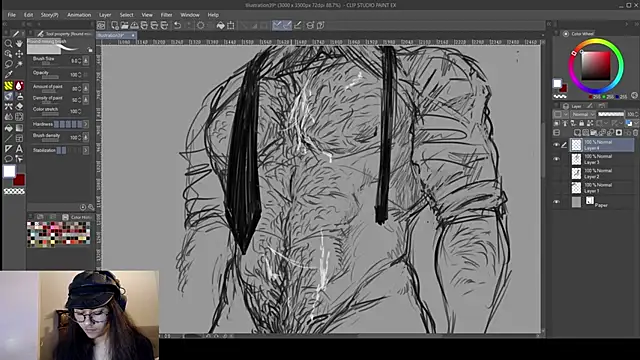This screenshot has height=360, width=640.
Task: Open the File menu
Action: (x=11, y=15)
